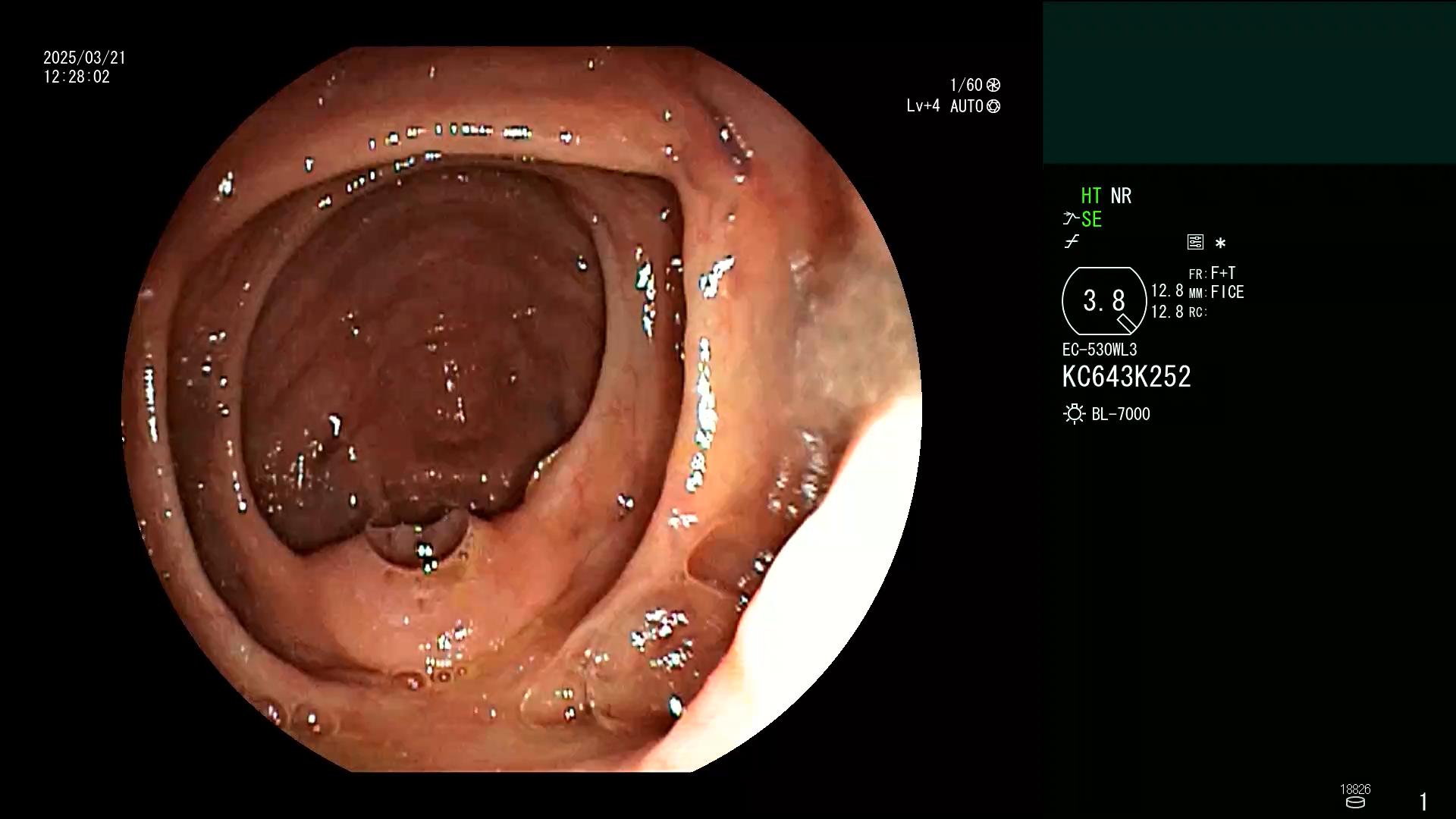Click the live endoscopic image view

pos(522,409)
